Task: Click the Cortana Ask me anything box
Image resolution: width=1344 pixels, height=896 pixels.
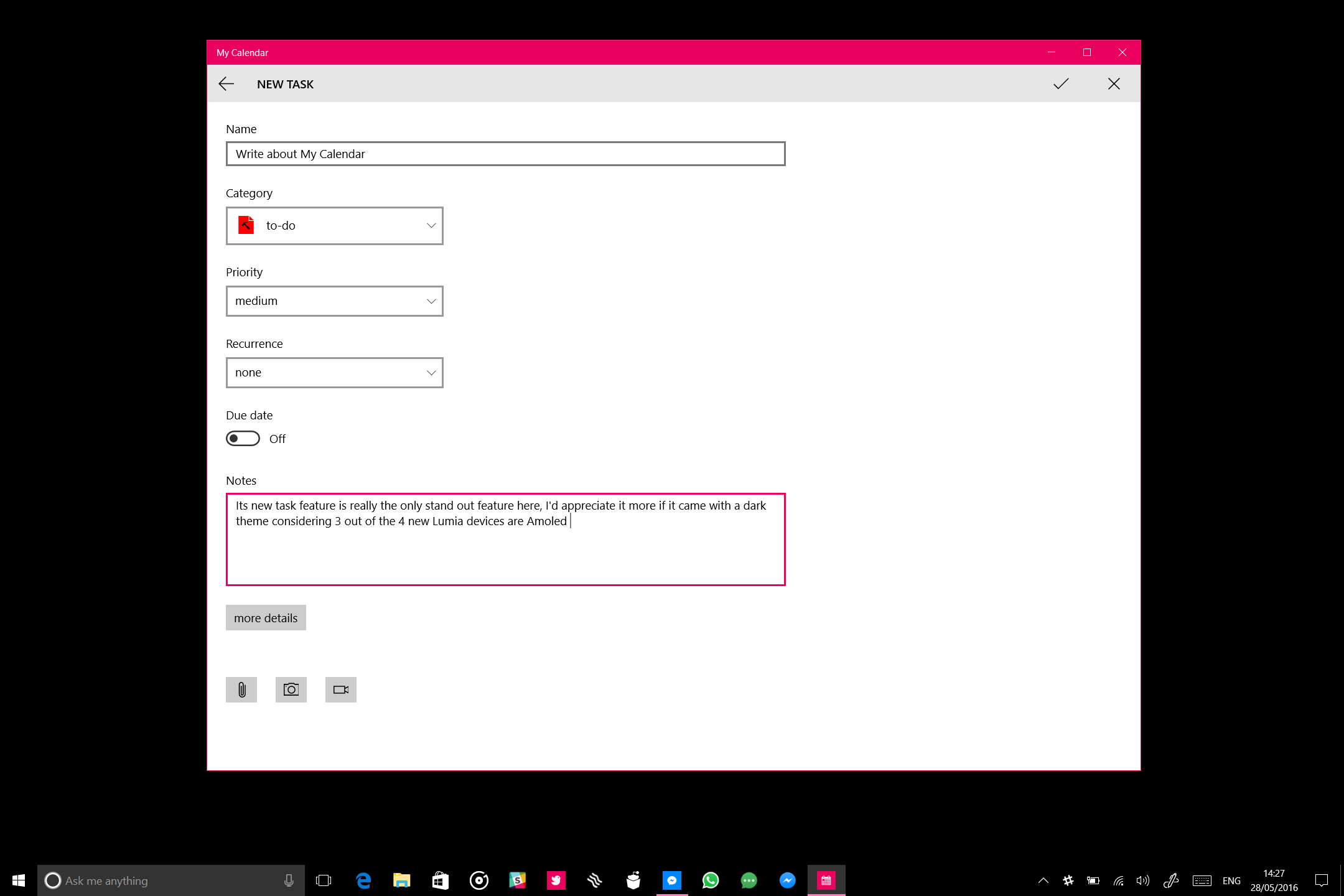Action: coord(171,880)
